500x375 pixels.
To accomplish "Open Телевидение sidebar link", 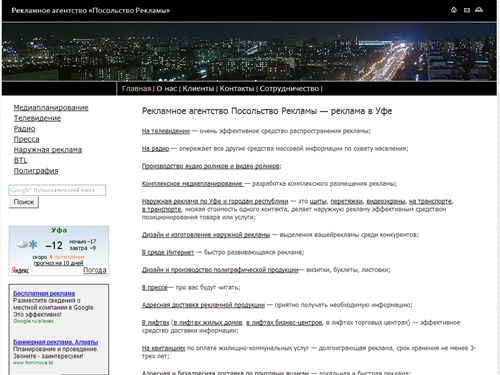I will pos(37,118).
